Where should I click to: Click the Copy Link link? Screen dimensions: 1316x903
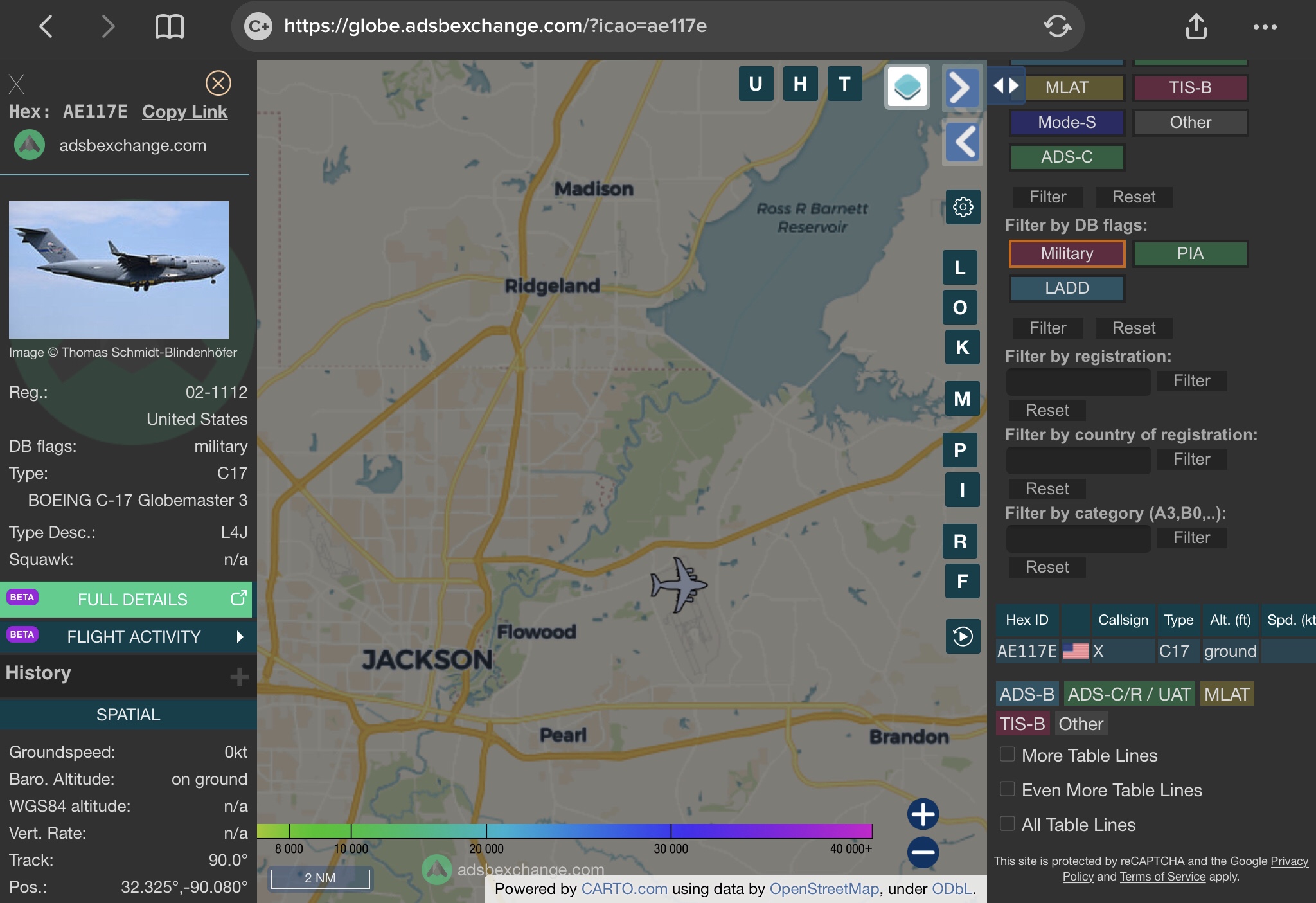point(184,112)
